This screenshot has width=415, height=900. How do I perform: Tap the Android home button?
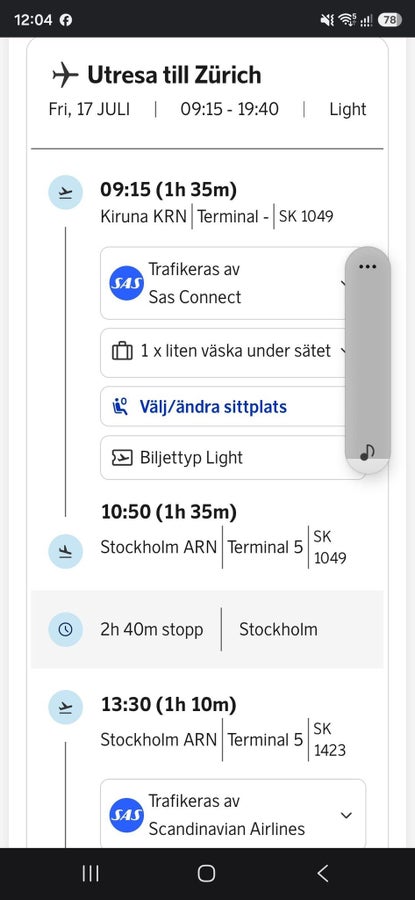(x=207, y=874)
